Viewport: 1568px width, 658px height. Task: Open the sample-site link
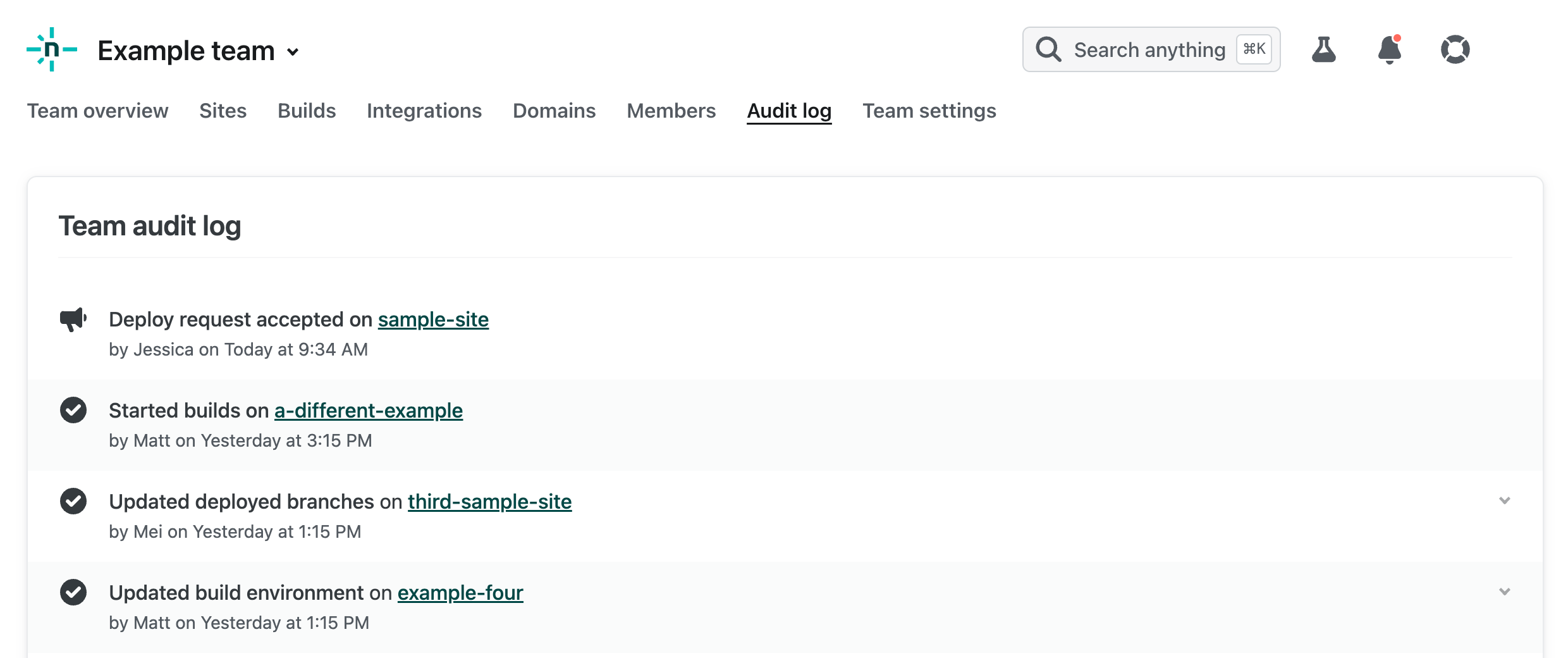tap(433, 320)
